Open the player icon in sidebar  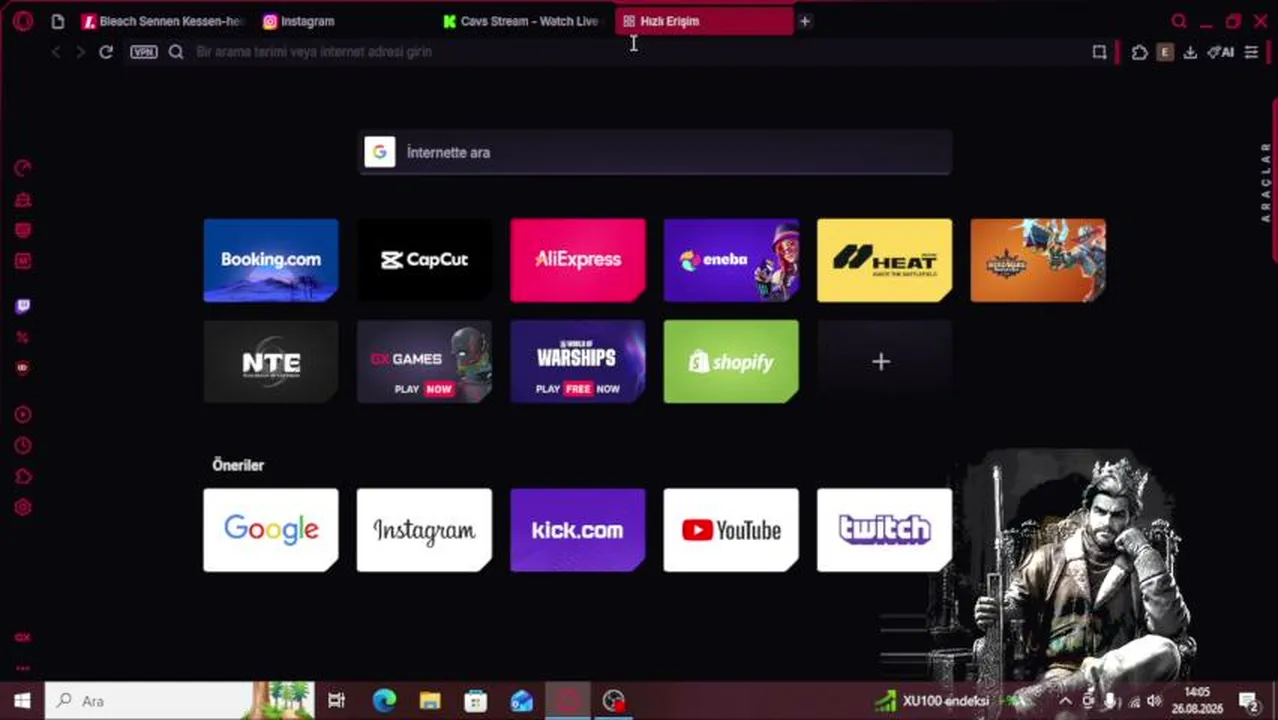[x=22, y=414]
